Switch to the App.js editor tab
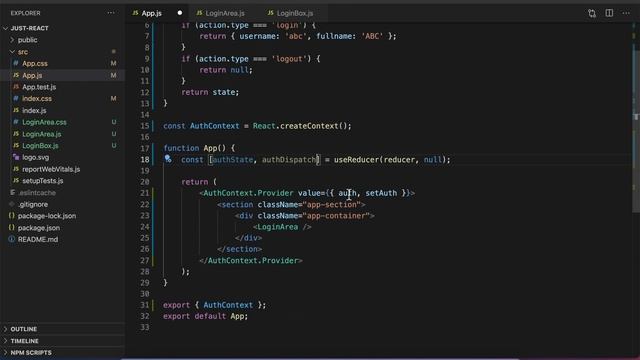 click(151, 13)
